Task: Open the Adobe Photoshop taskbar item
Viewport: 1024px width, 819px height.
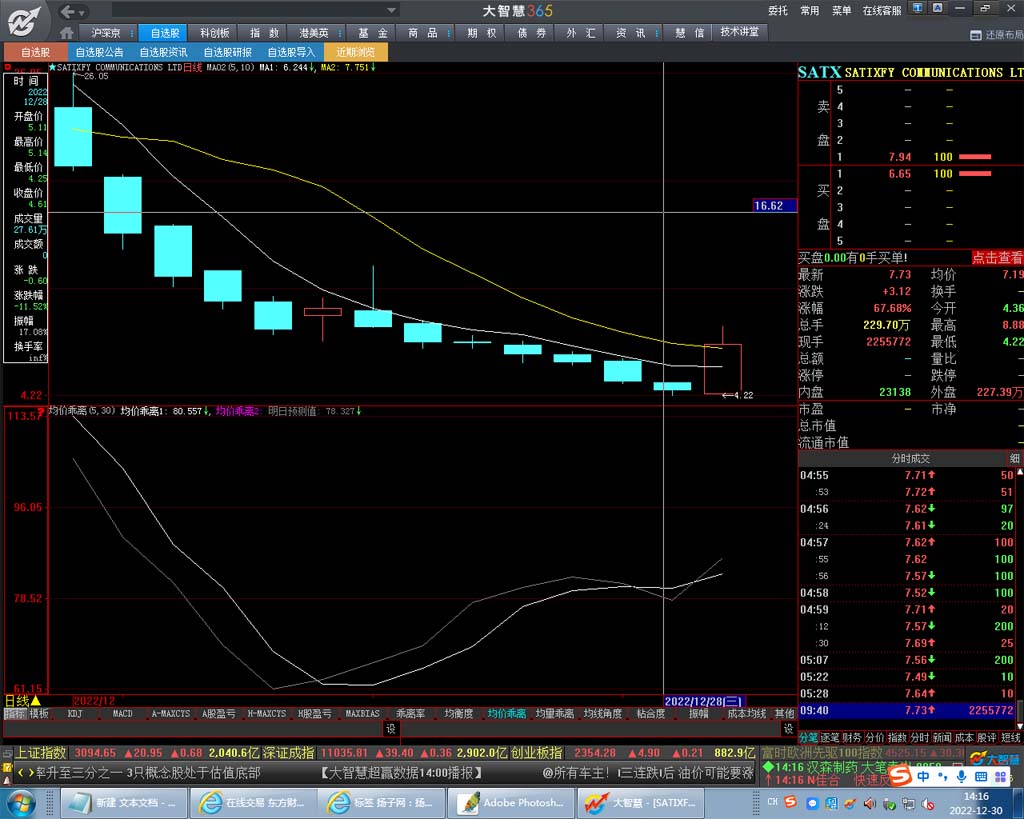Action: tap(511, 803)
